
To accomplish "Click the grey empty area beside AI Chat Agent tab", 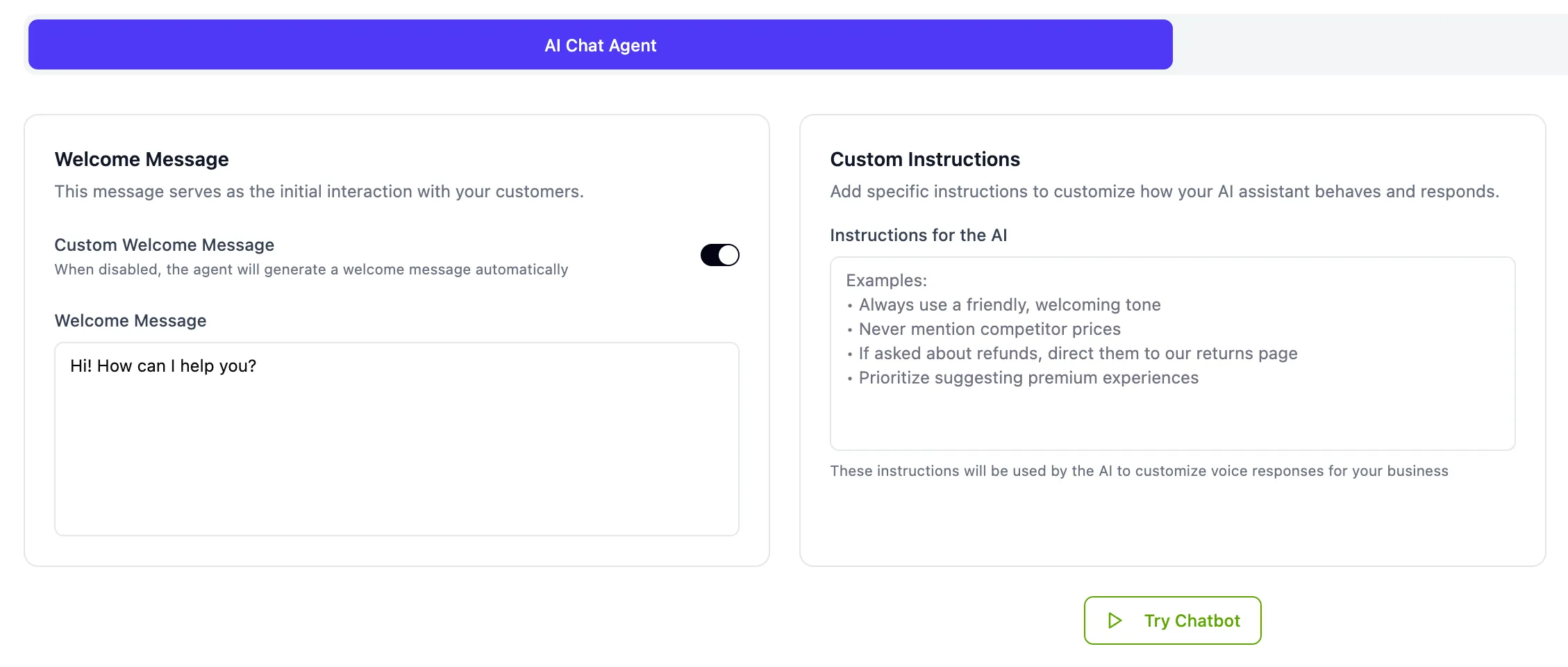I will [x=1368, y=45].
